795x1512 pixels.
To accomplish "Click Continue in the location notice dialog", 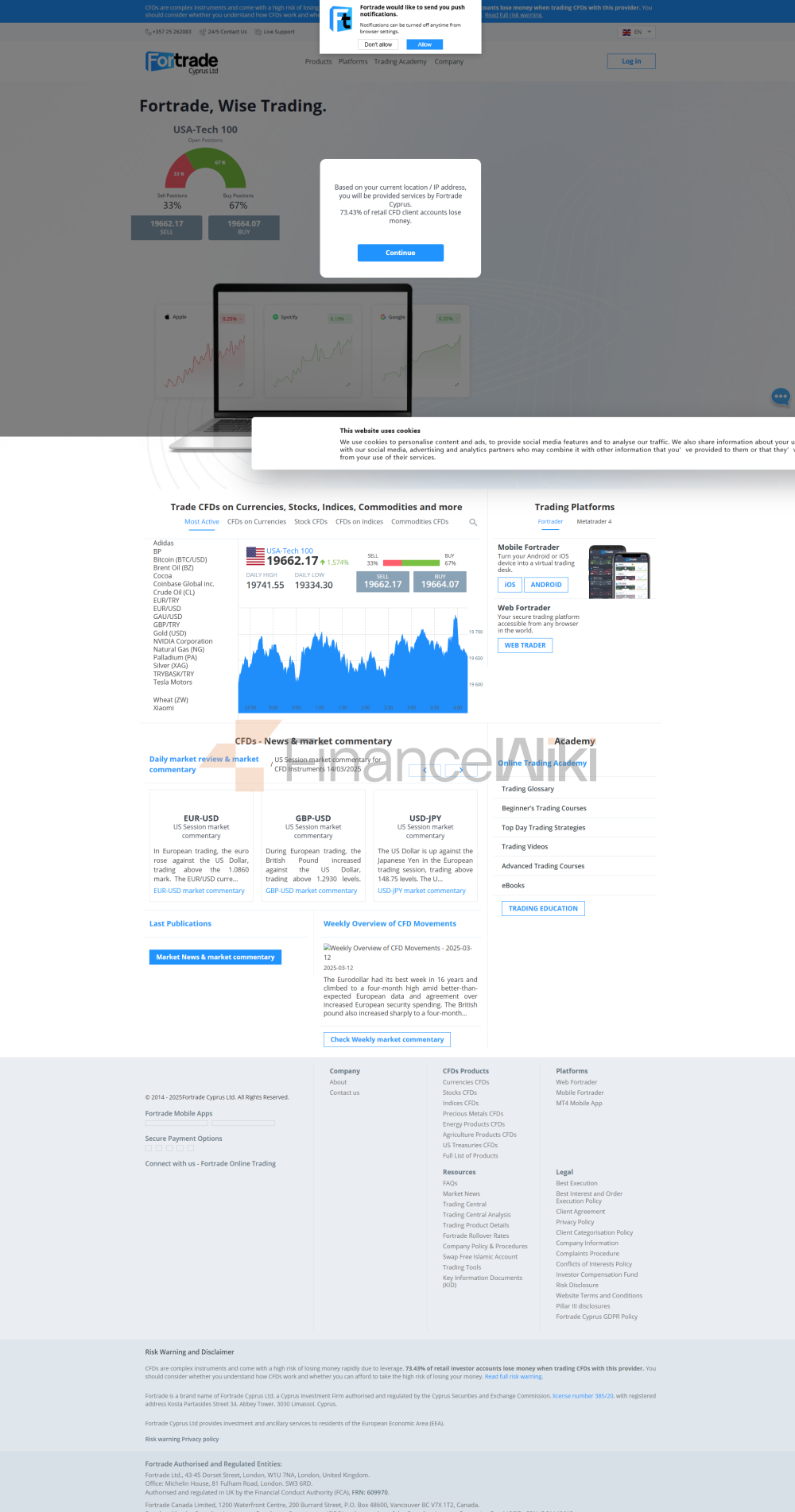I will point(401,253).
